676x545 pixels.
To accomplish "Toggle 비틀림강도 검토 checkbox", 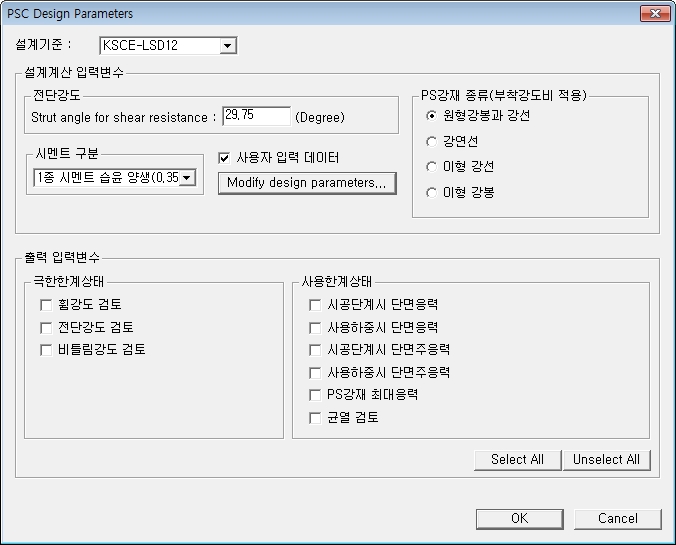I will point(46,350).
